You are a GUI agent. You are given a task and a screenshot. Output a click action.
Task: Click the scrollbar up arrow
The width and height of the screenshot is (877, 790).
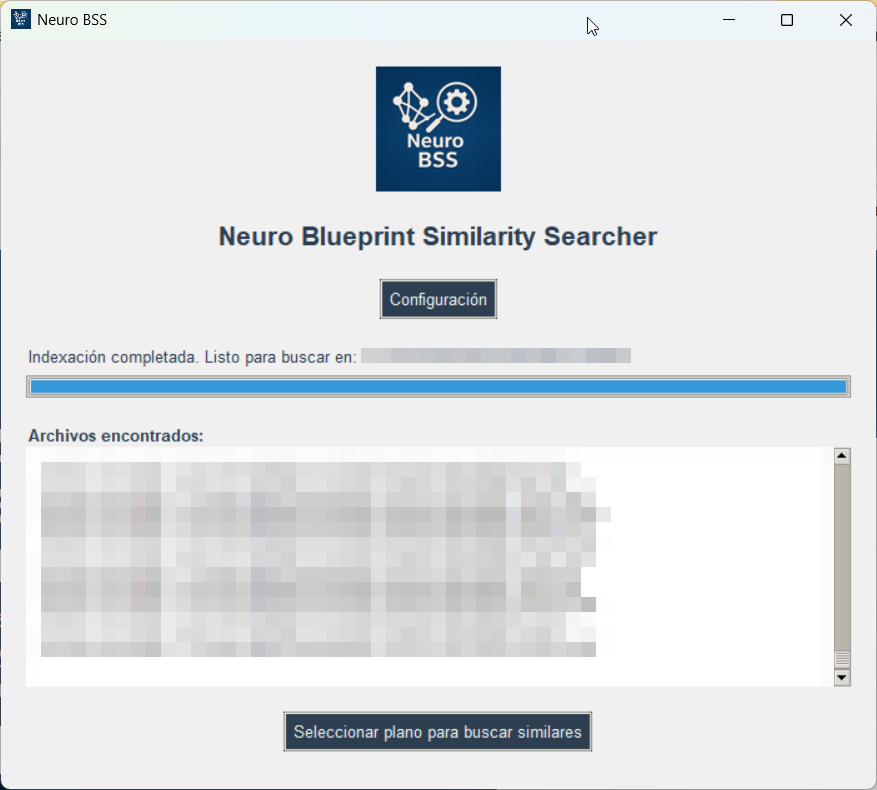coord(842,456)
